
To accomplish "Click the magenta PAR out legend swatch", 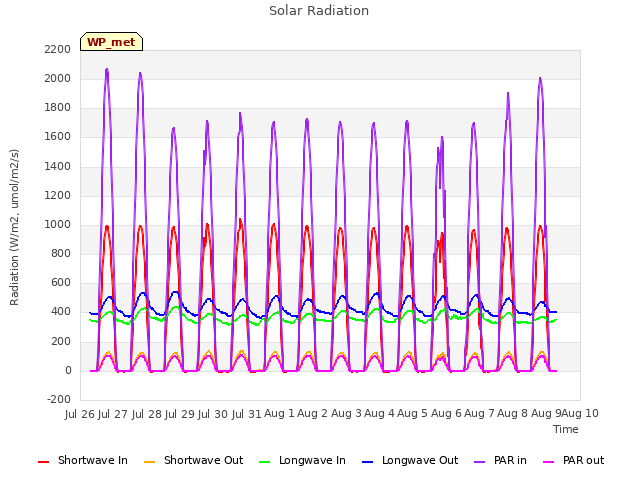I will 549,462.
